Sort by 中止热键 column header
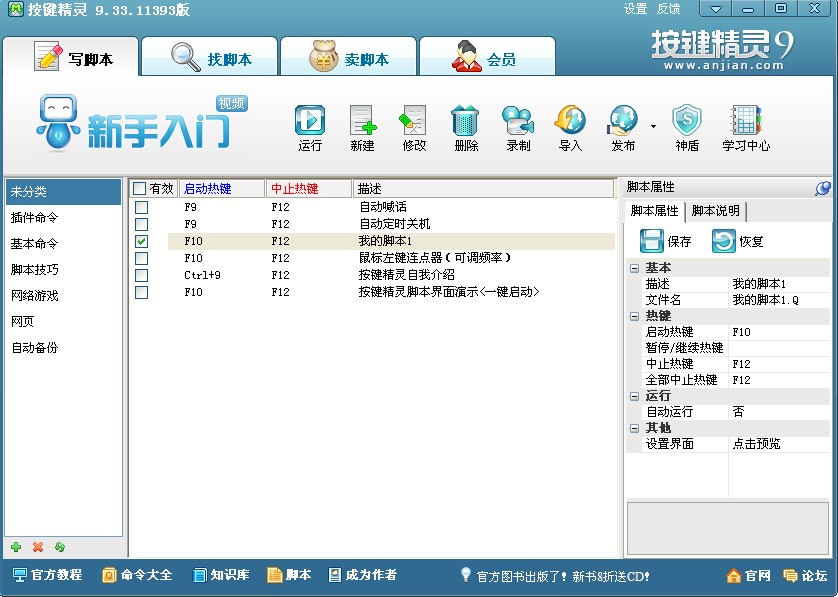Viewport: 838px width, 597px height. [x=309, y=189]
